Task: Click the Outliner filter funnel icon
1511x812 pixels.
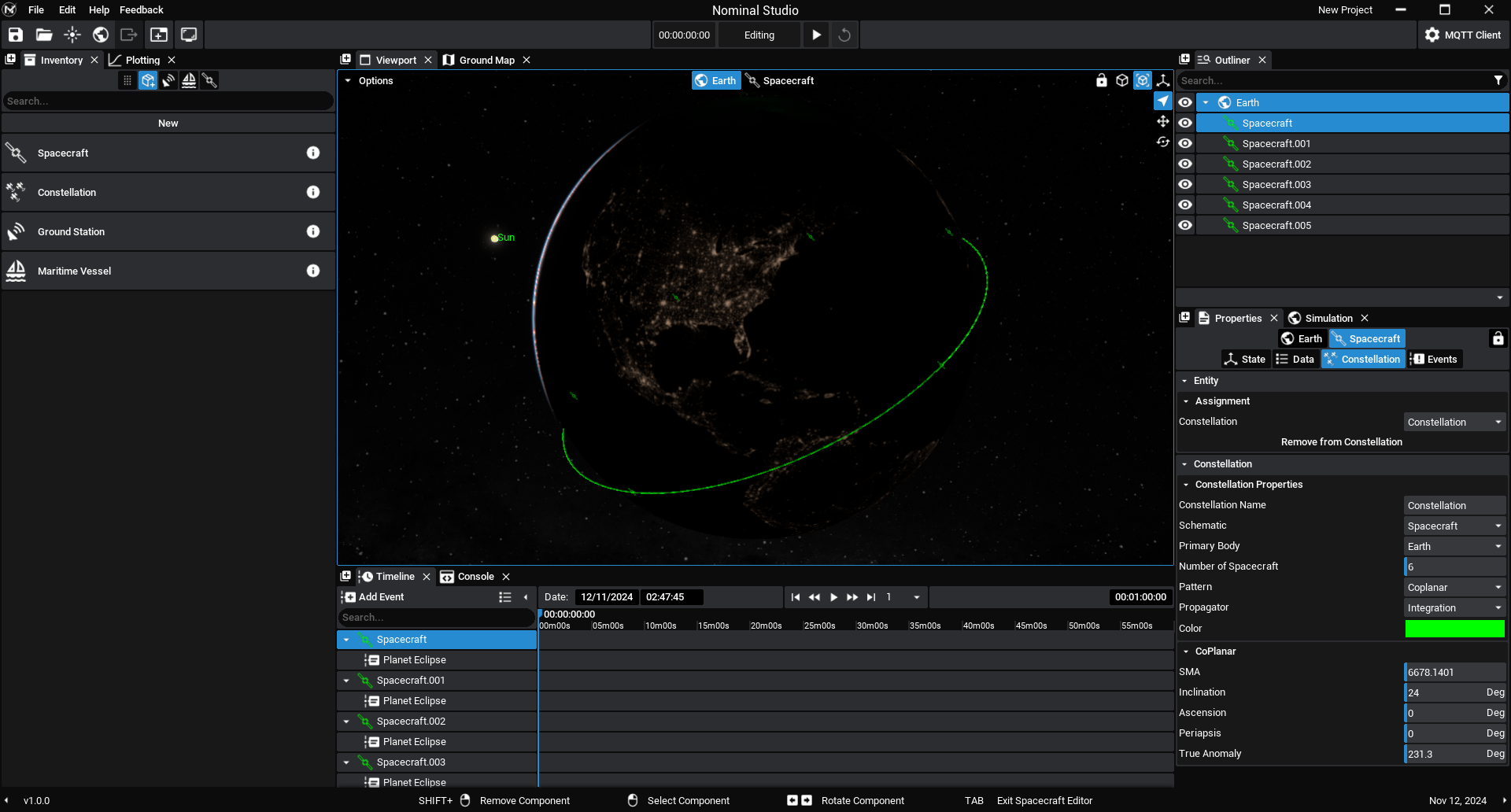Action: (1498, 80)
